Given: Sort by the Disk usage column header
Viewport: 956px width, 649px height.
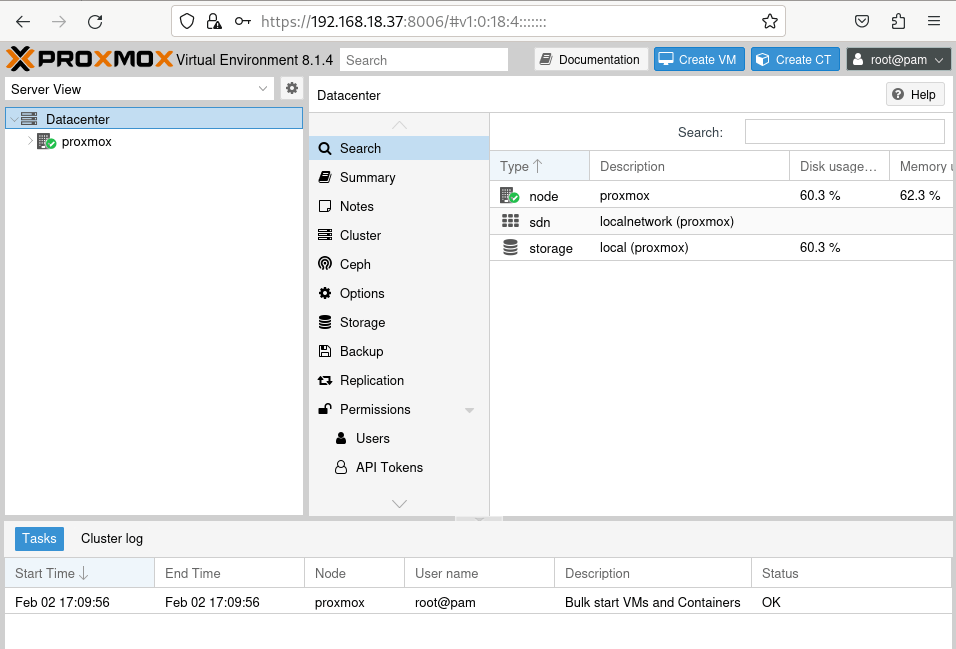Looking at the screenshot, I should tap(840, 166).
